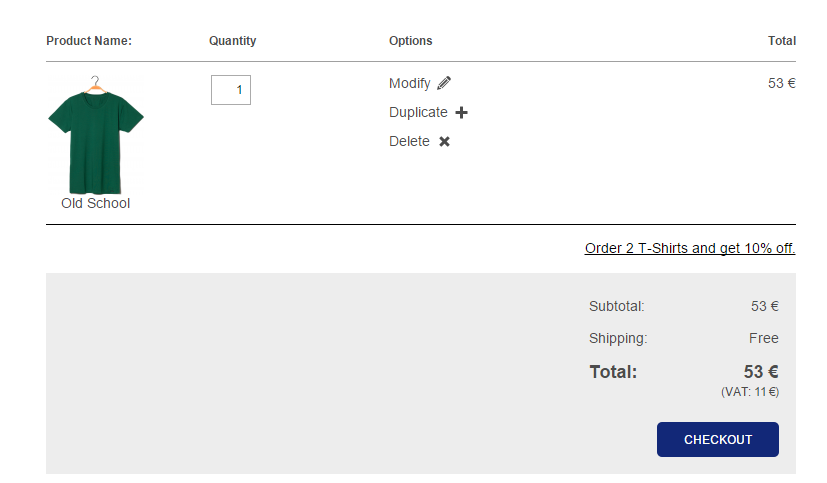The width and height of the screenshot is (827, 483).
Task: Click the green T-shirt product image
Action: 95,135
